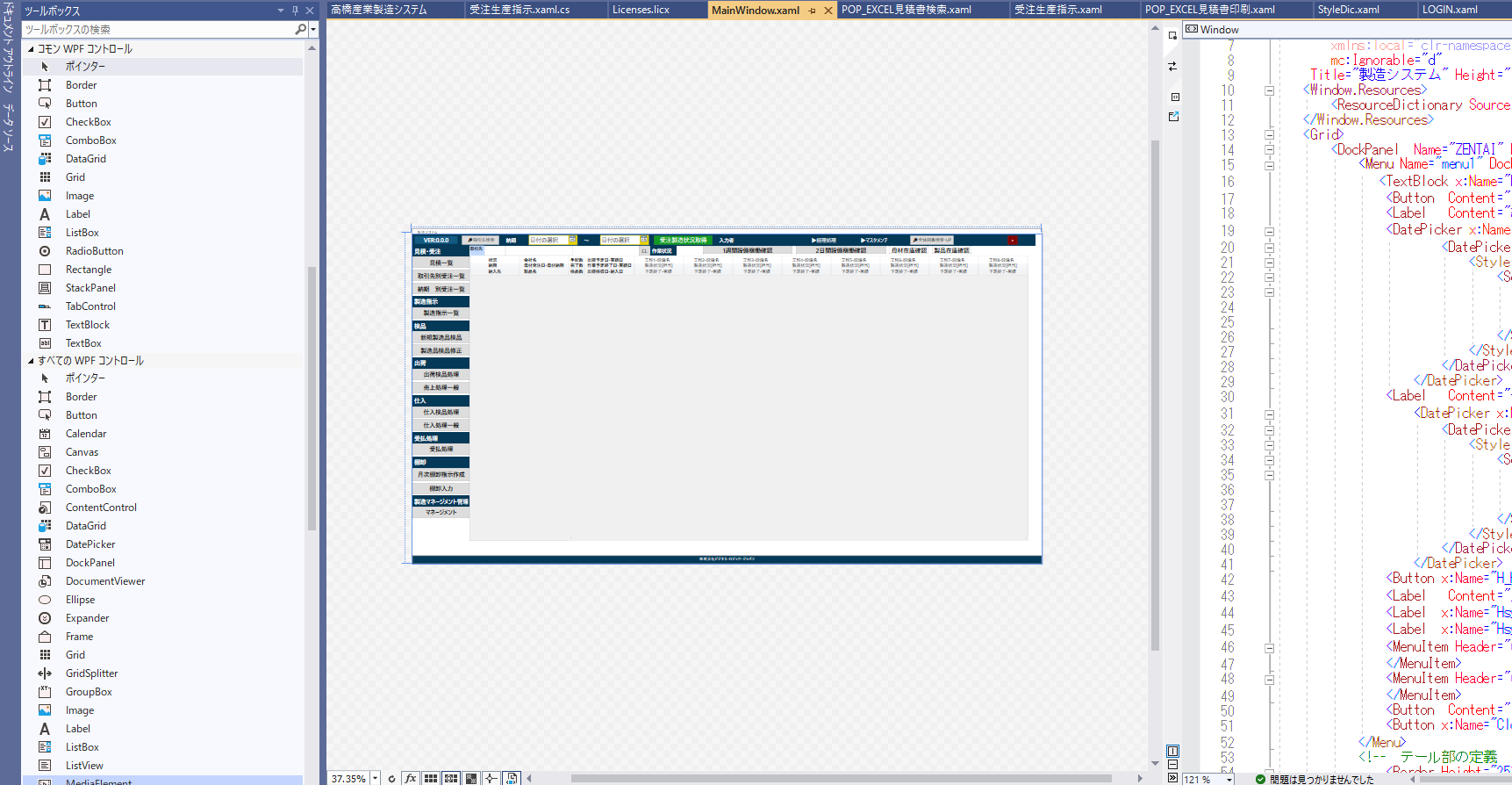The width and height of the screenshot is (1512, 785).
Task: Toggle snap to gridlines icon in designer bar
Action: pyautogui.click(x=451, y=779)
